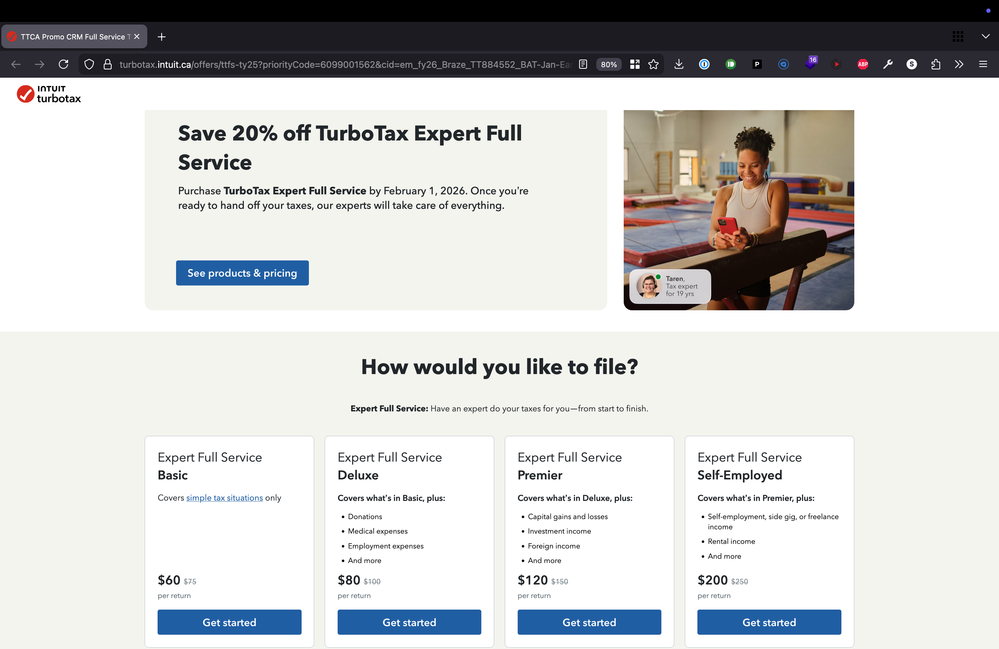Click the wrench developer tools icon

888,64
